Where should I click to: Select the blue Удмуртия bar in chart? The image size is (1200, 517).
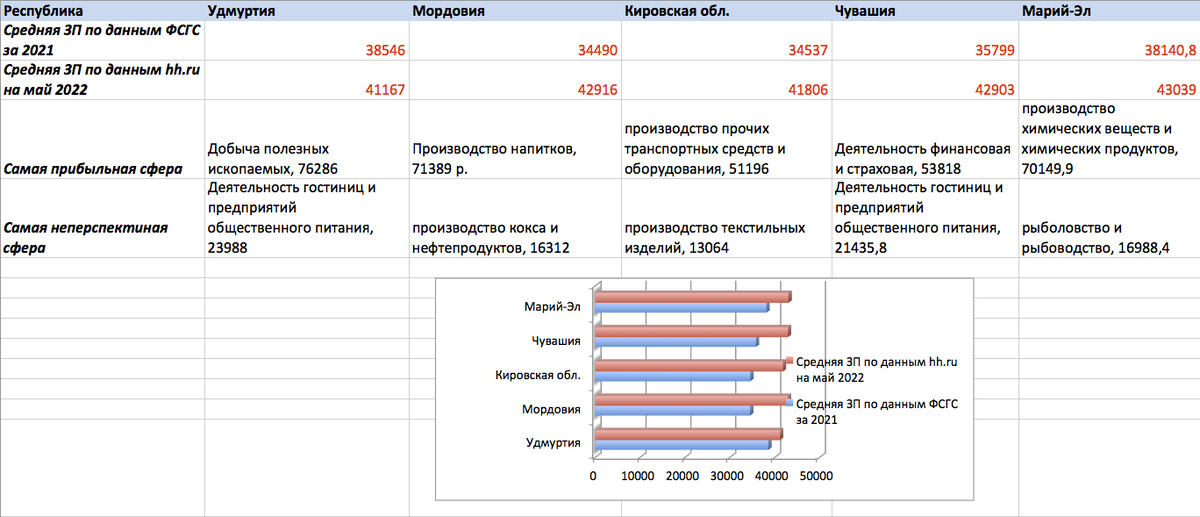click(x=682, y=444)
